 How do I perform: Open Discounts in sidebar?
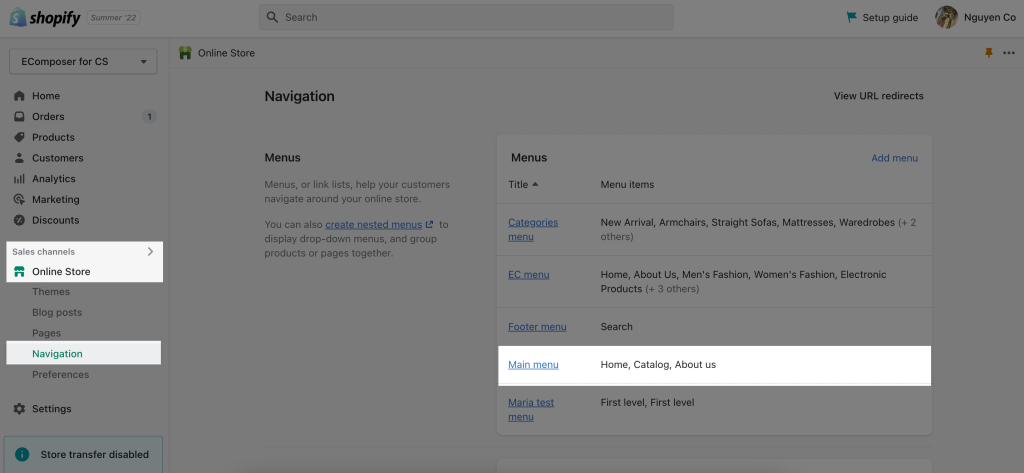tap(56, 220)
